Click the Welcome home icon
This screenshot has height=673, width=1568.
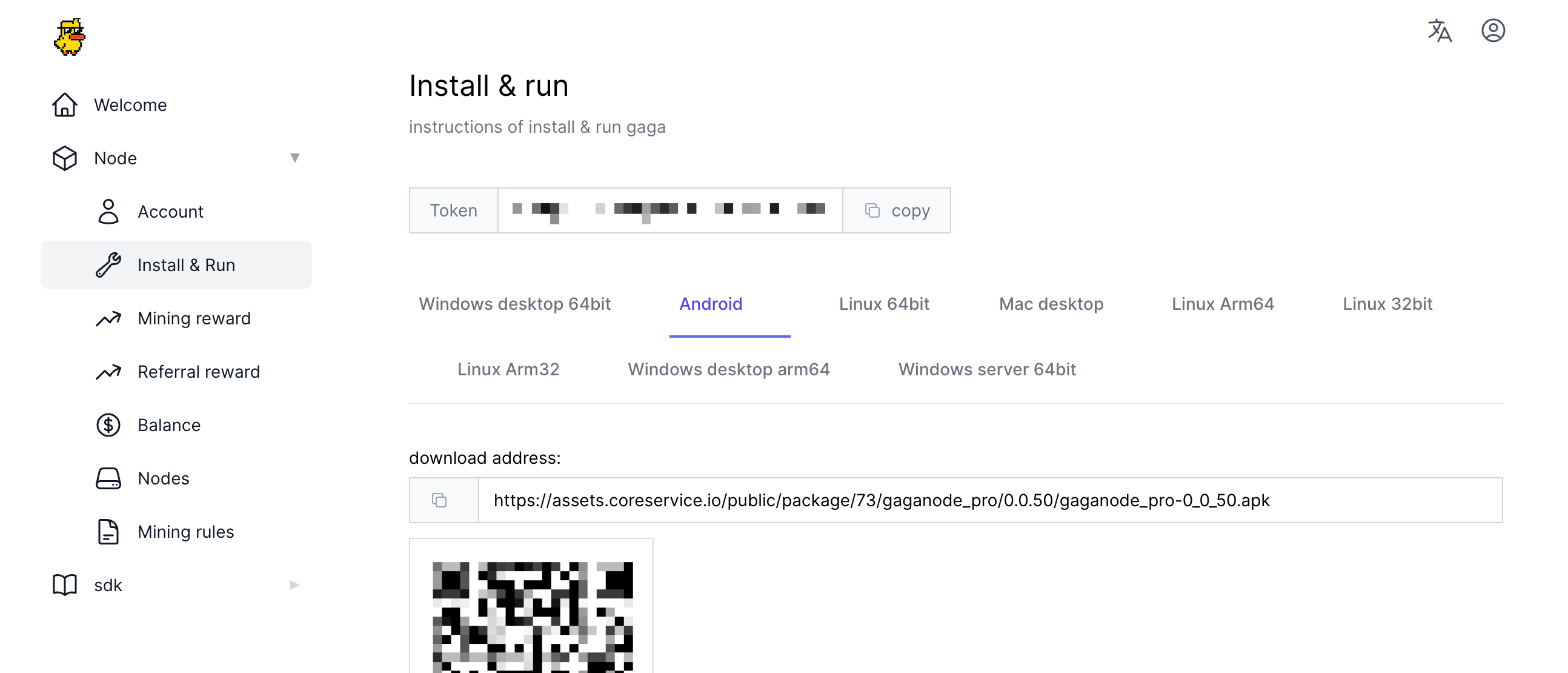coord(64,105)
